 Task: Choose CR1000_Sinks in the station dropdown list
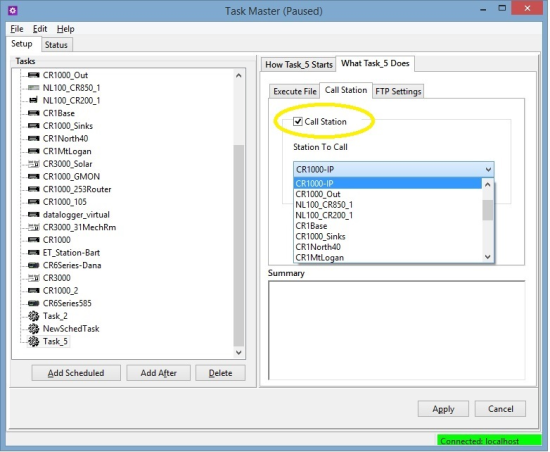(388, 236)
